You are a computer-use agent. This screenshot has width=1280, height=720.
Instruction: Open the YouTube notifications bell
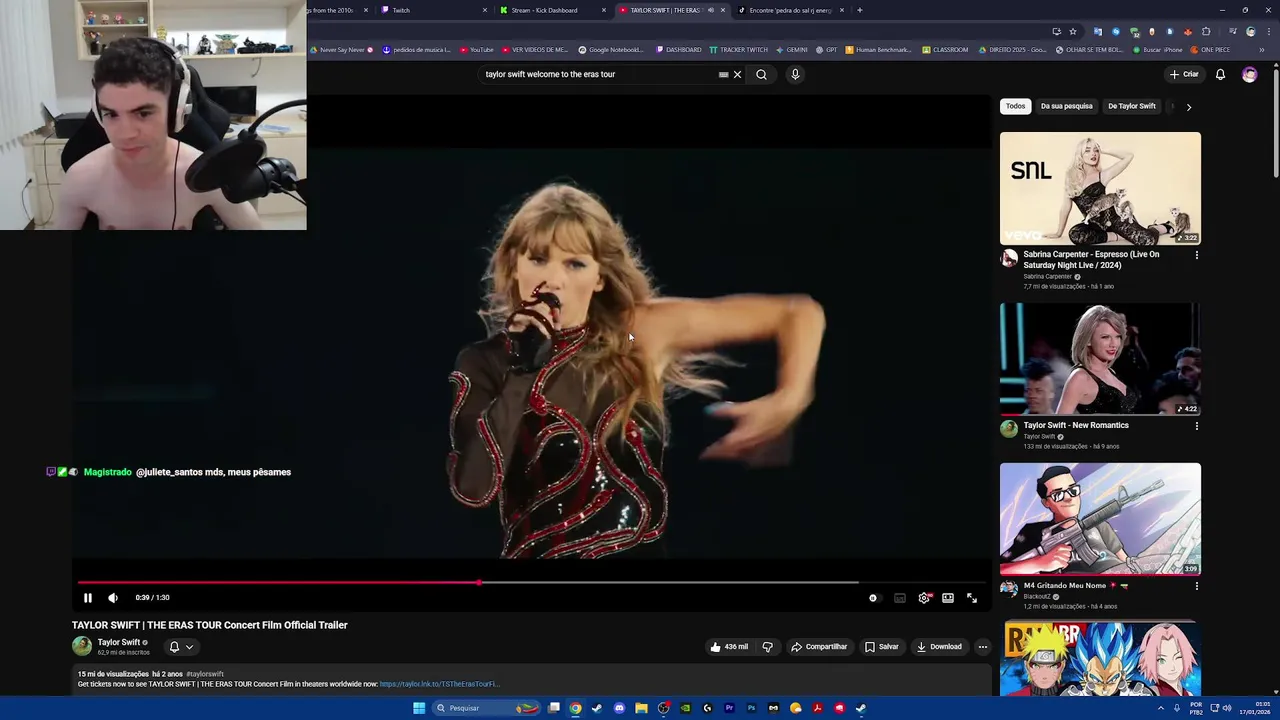click(1220, 74)
